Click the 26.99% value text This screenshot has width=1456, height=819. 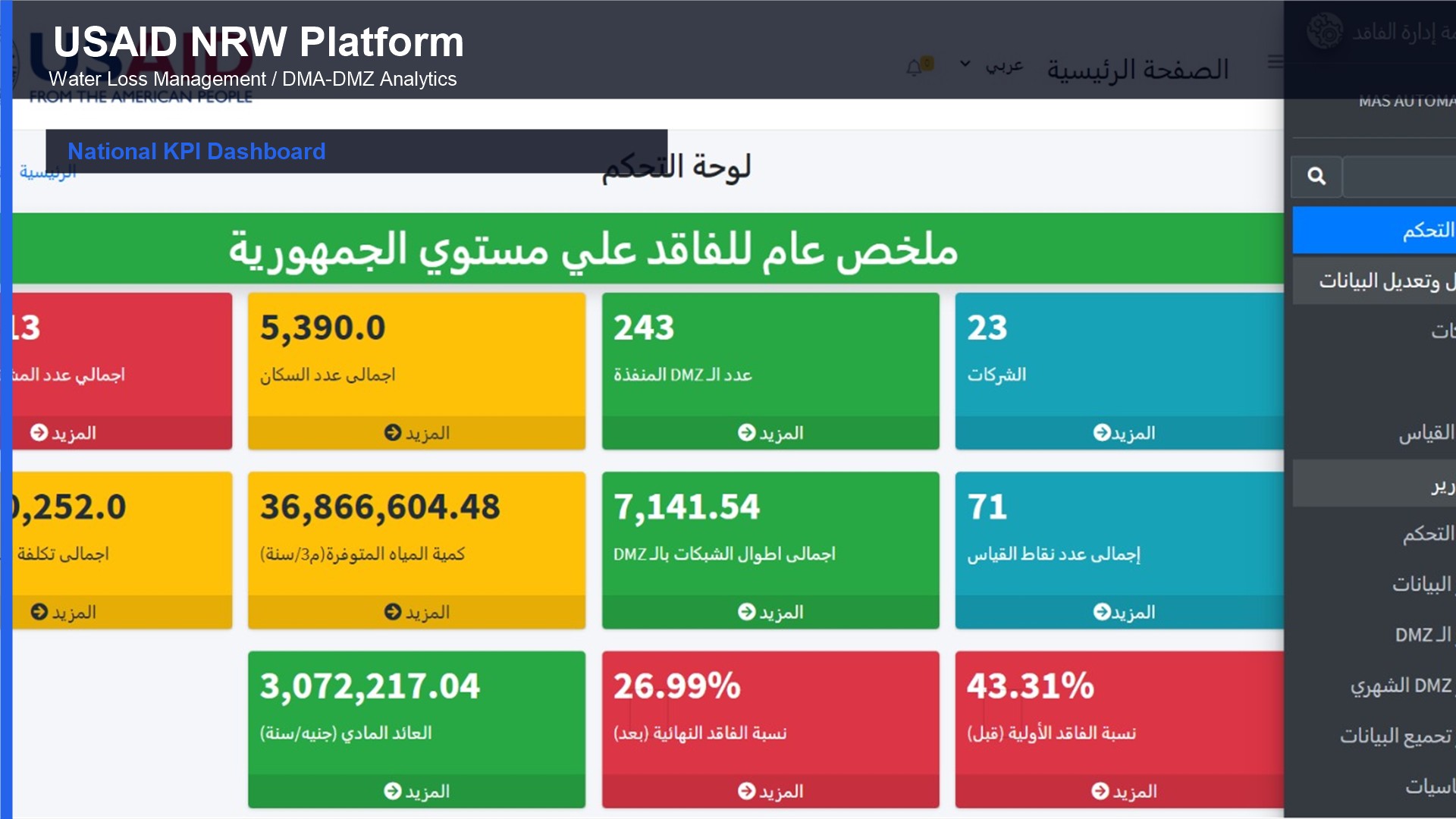[x=677, y=686]
